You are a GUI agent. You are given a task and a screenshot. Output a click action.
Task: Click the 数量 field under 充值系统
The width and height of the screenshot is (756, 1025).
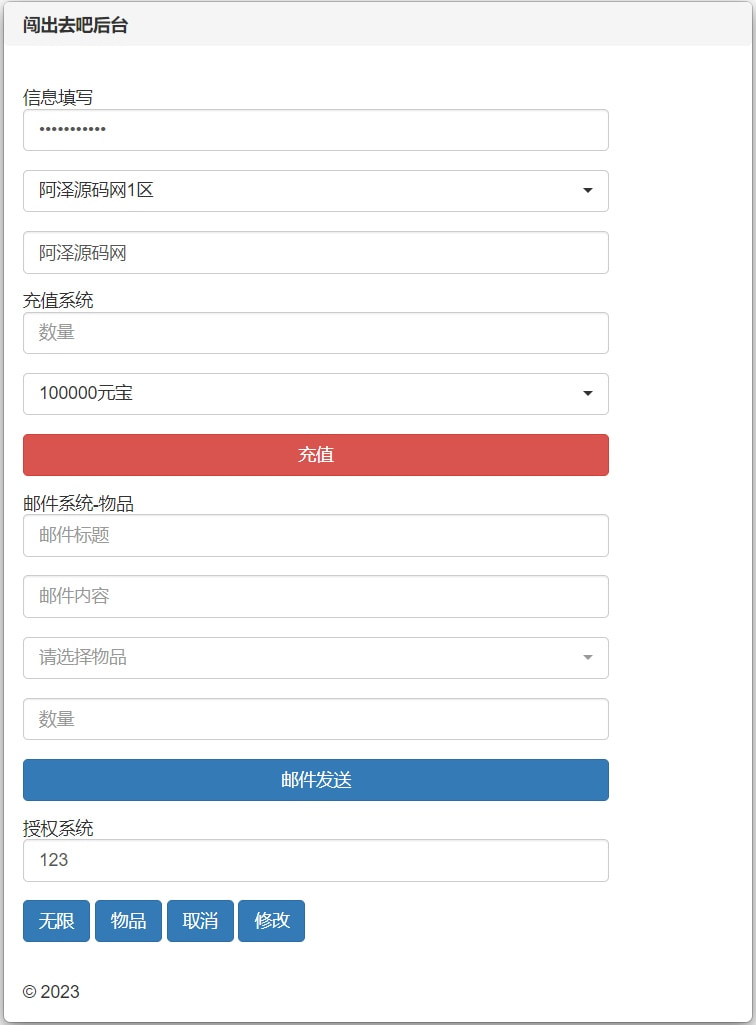315,333
